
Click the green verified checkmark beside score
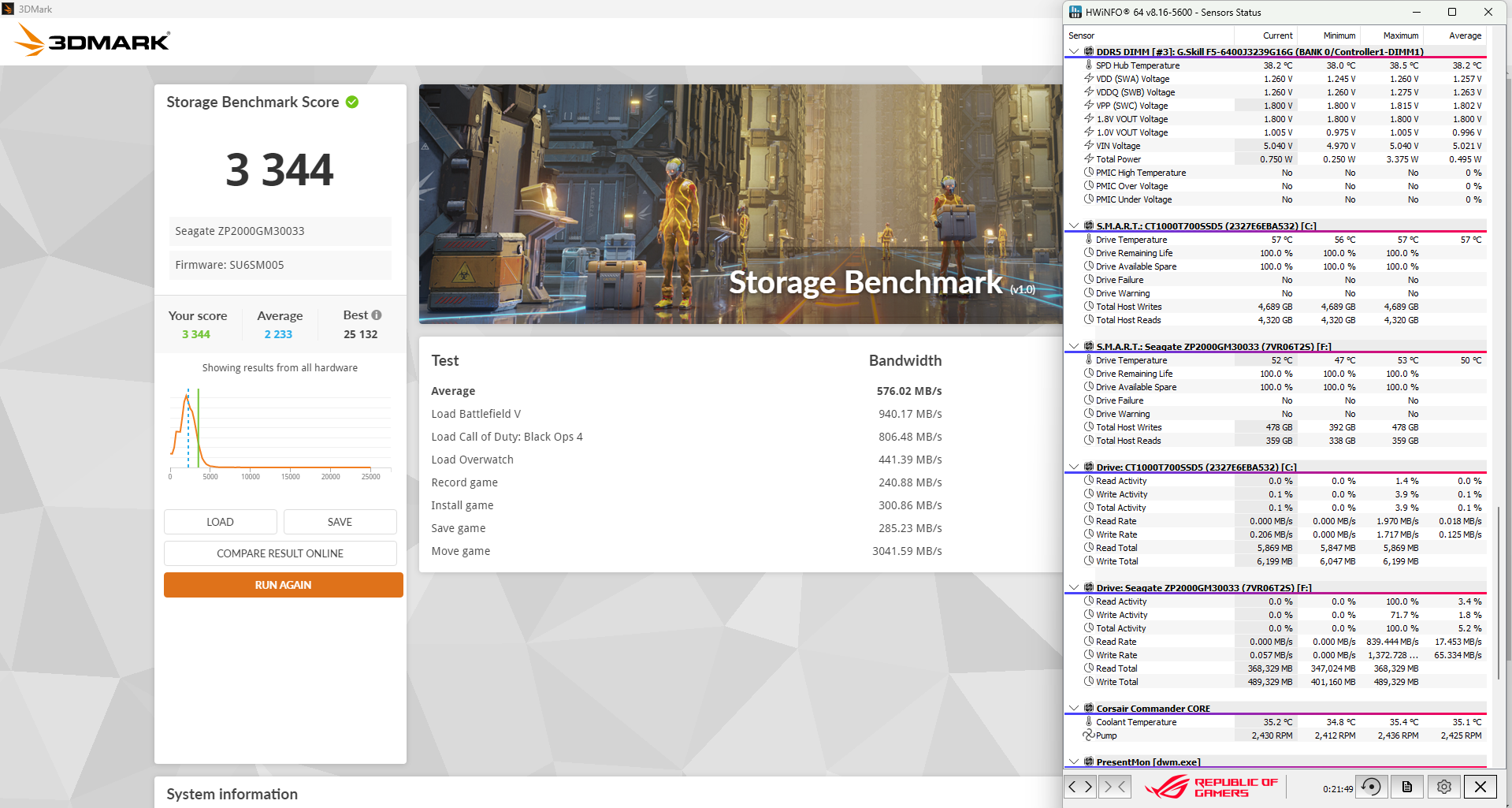pyautogui.click(x=352, y=102)
